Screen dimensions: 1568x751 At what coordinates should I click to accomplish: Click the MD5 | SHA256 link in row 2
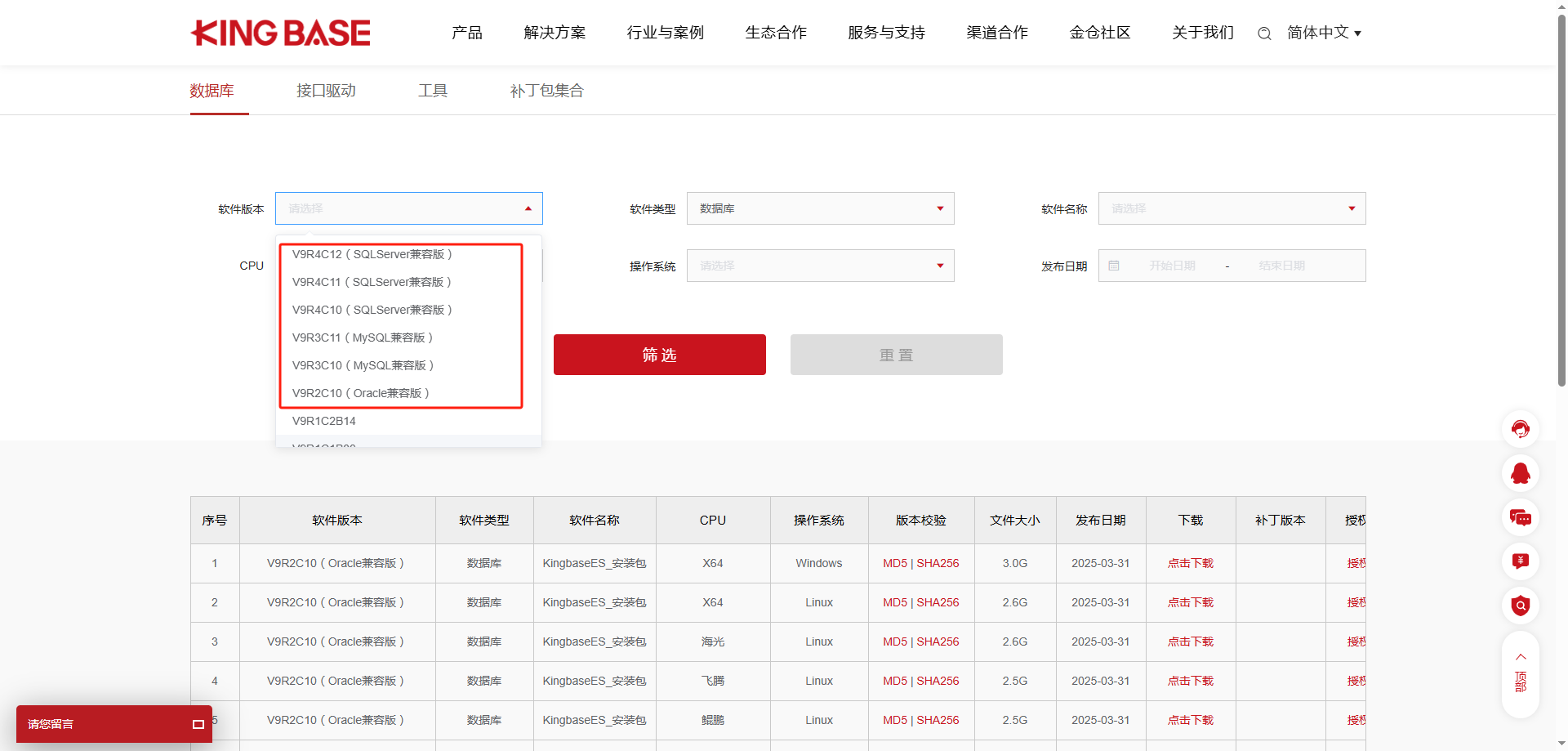(920, 602)
